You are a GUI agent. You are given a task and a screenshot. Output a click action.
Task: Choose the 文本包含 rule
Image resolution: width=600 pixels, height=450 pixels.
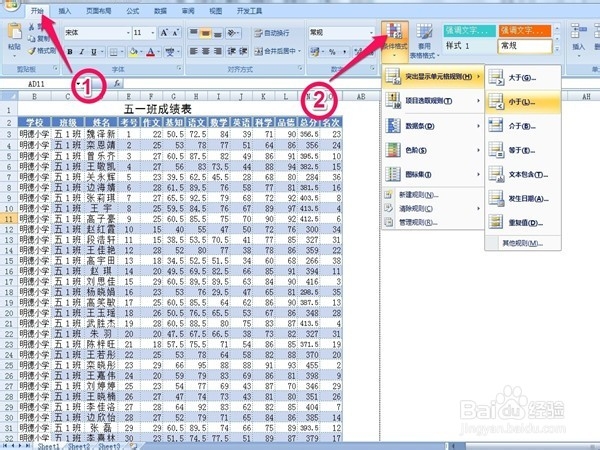point(523,174)
